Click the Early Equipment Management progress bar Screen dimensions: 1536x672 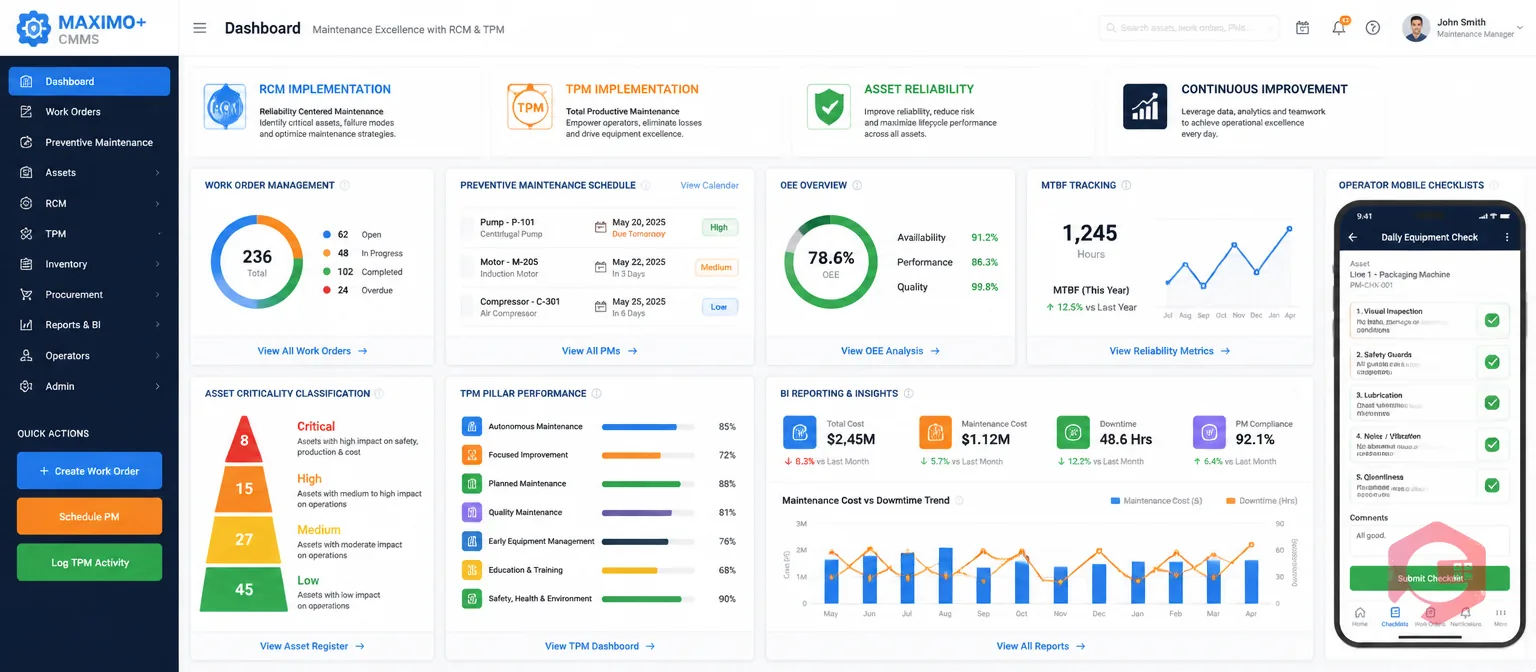point(648,541)
